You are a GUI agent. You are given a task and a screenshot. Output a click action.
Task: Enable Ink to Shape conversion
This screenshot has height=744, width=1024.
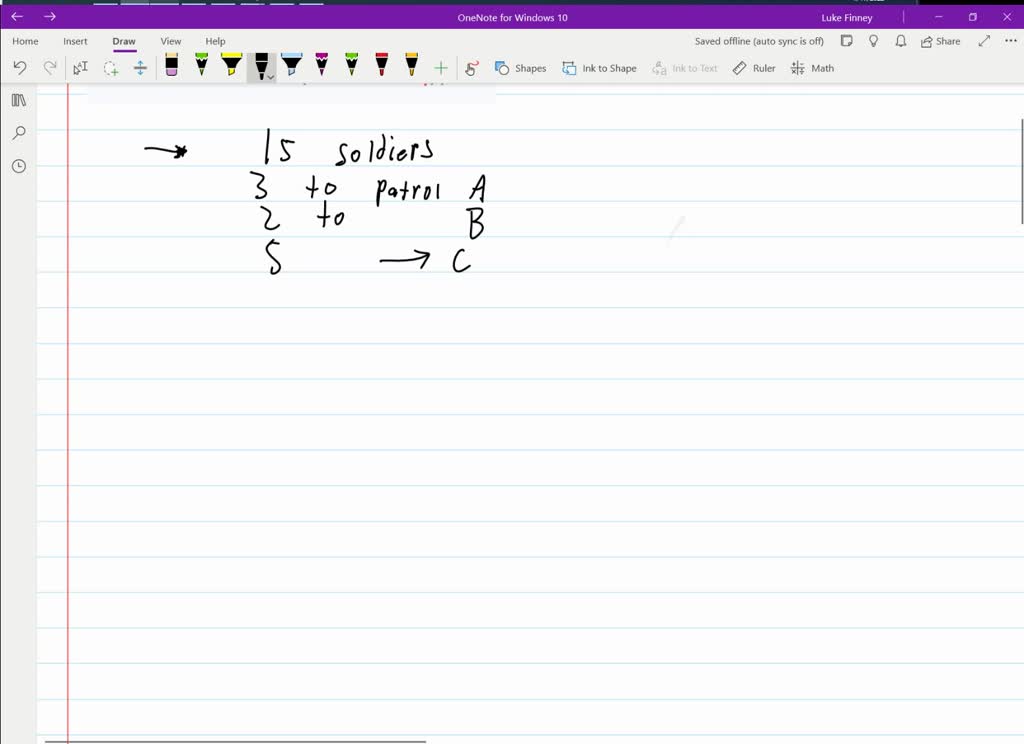(599, 67)
